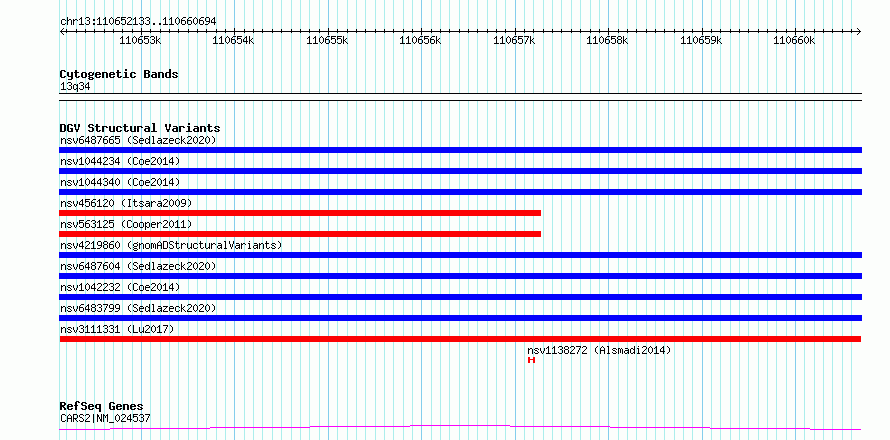Viewport: 890px width, 440px height.
Task: Select the blue bar under nsv1044340
Action: click(460, 192)
